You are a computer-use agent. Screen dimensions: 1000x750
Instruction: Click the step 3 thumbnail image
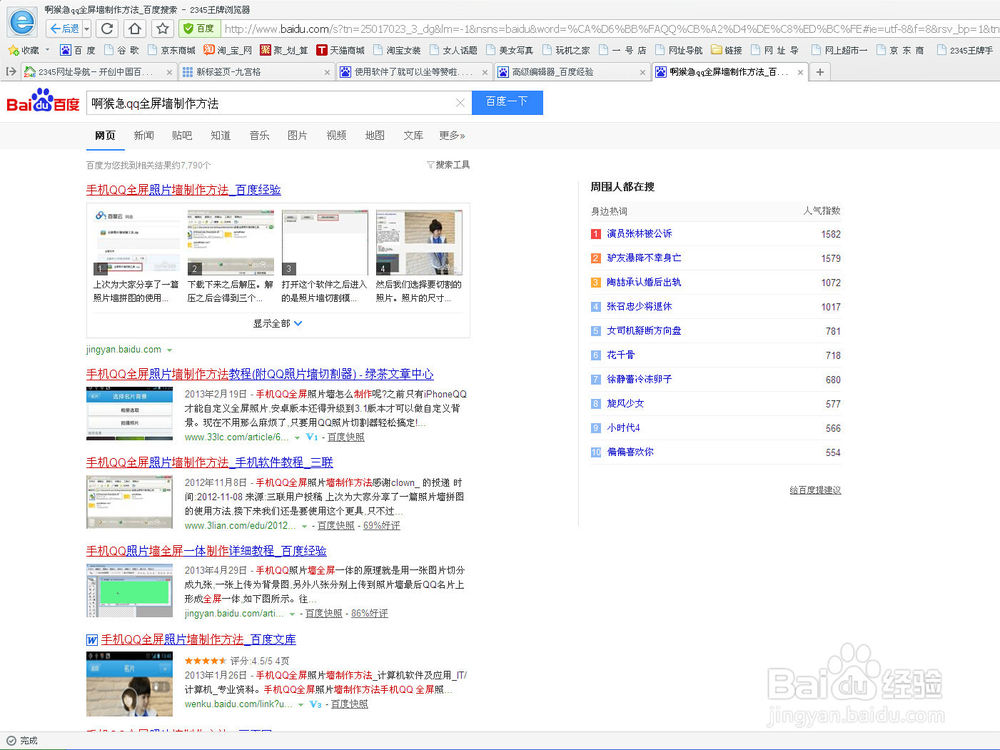tap(325, 242)
